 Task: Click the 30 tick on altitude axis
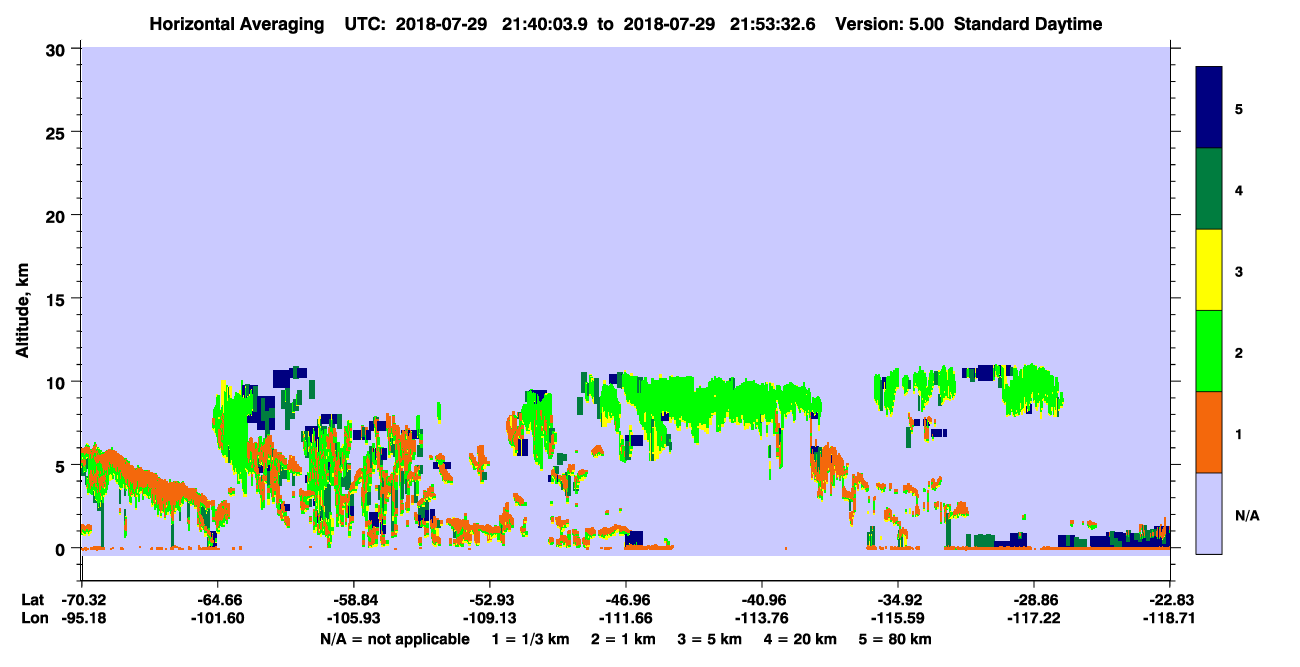[x=58, y=49]
